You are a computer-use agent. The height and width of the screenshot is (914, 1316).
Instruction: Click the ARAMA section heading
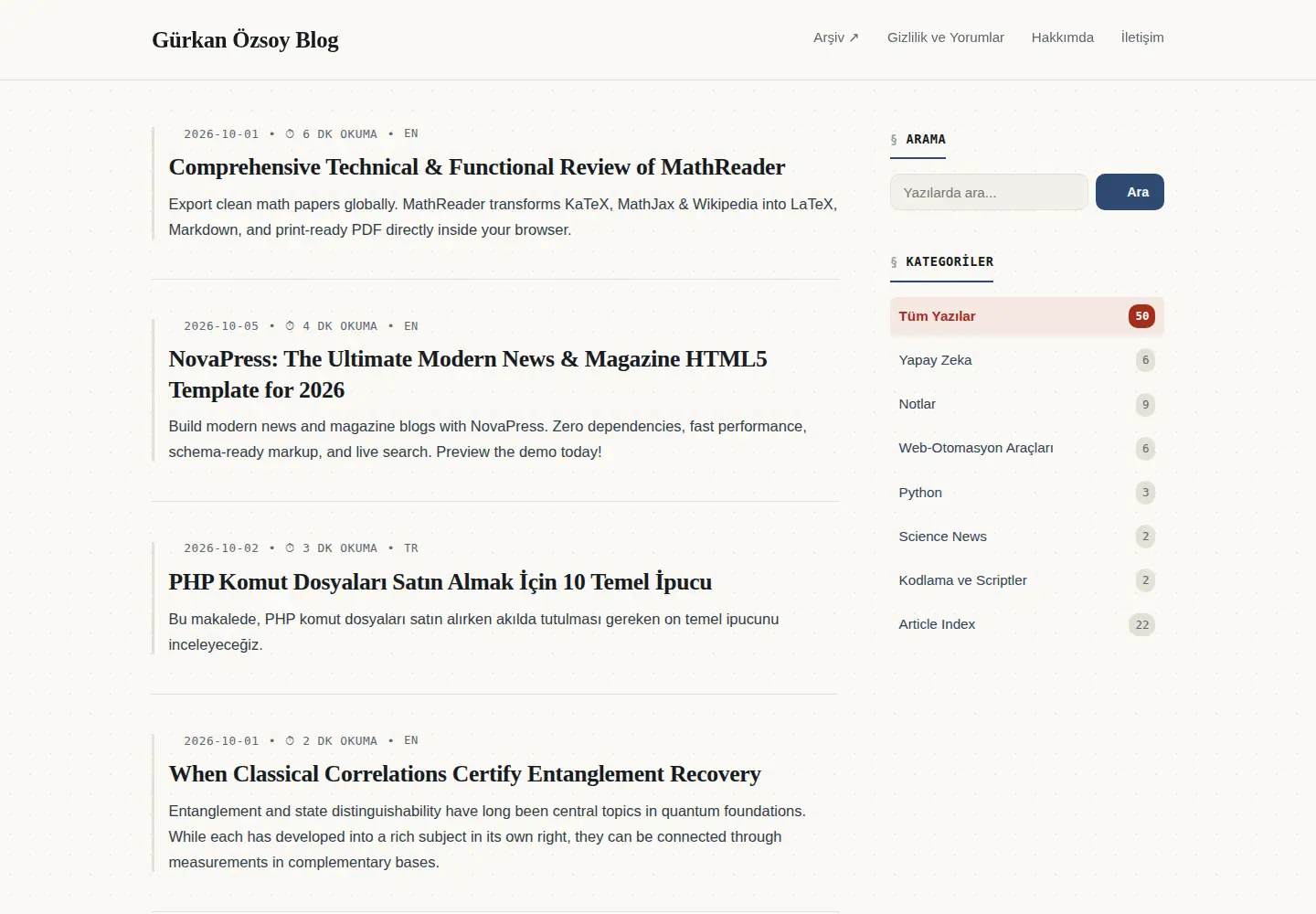click(x=918, y=139)
